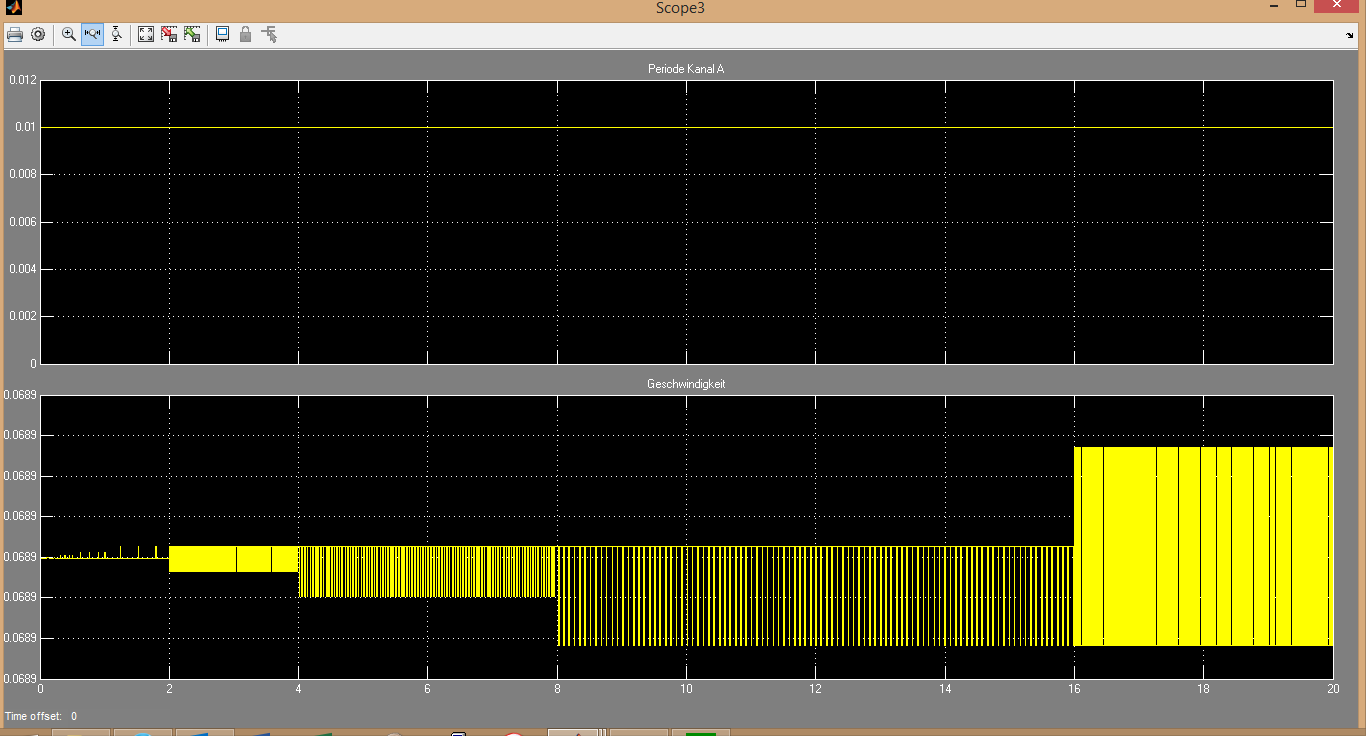Click the Print icon in the scope toolbar
This screenshot has height=736, width=1366.
(x=15, y=34)
